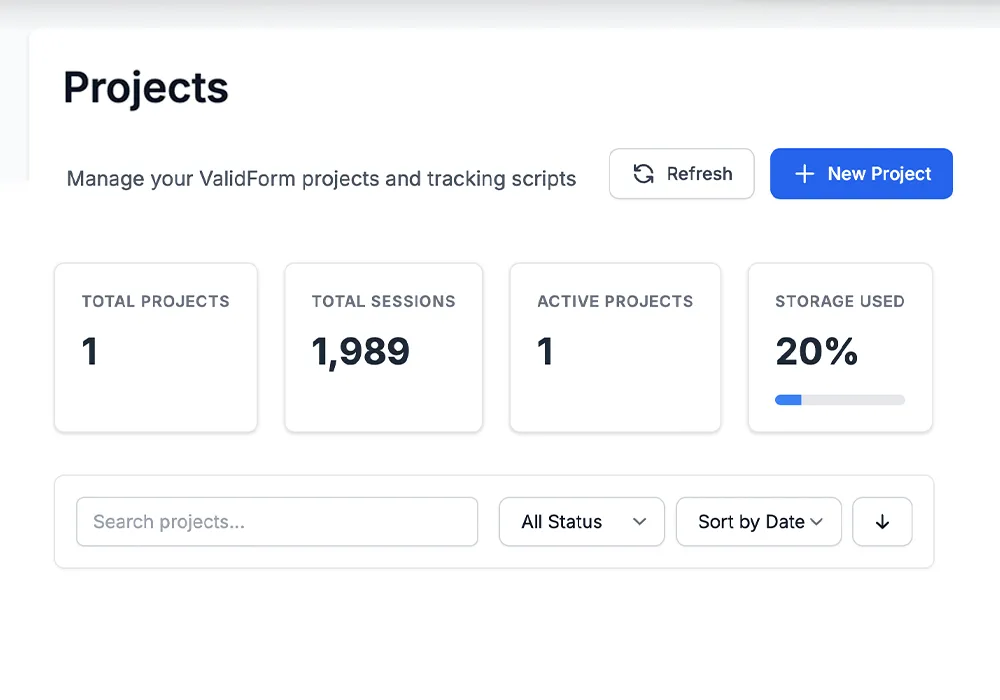Click the plus icon in New Project
The image size is (1000, 700).
tap(804, 173)
